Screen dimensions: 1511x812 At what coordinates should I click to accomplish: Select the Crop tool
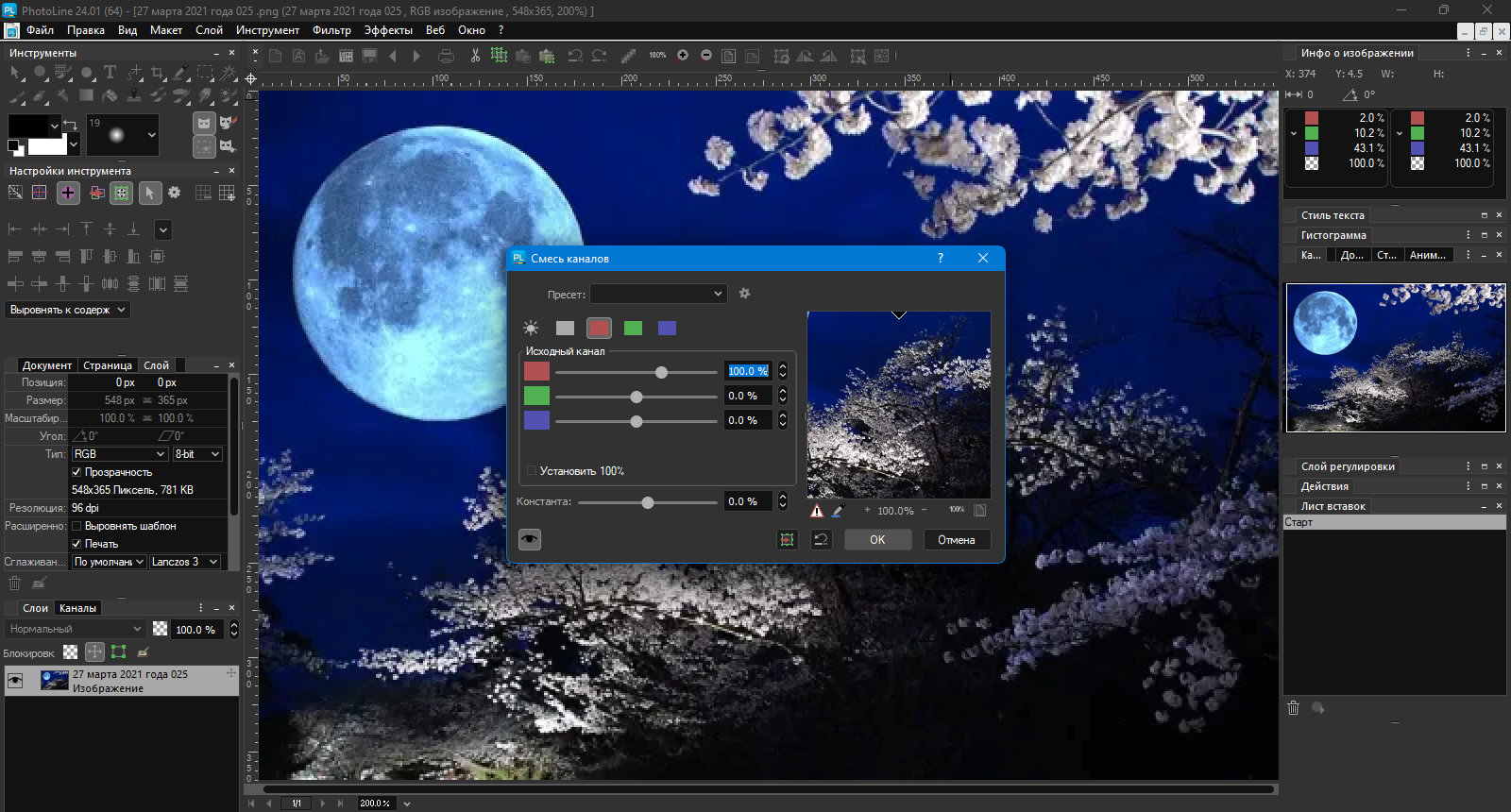158,73
